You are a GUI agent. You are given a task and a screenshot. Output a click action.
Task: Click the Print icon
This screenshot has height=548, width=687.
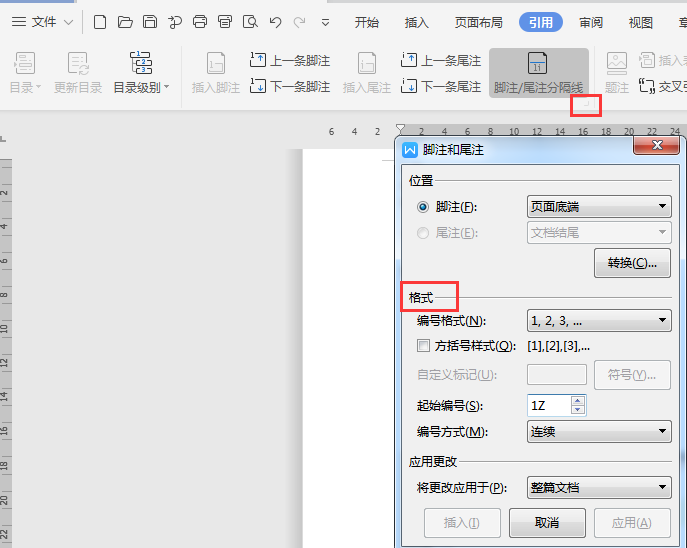(200, 21)
